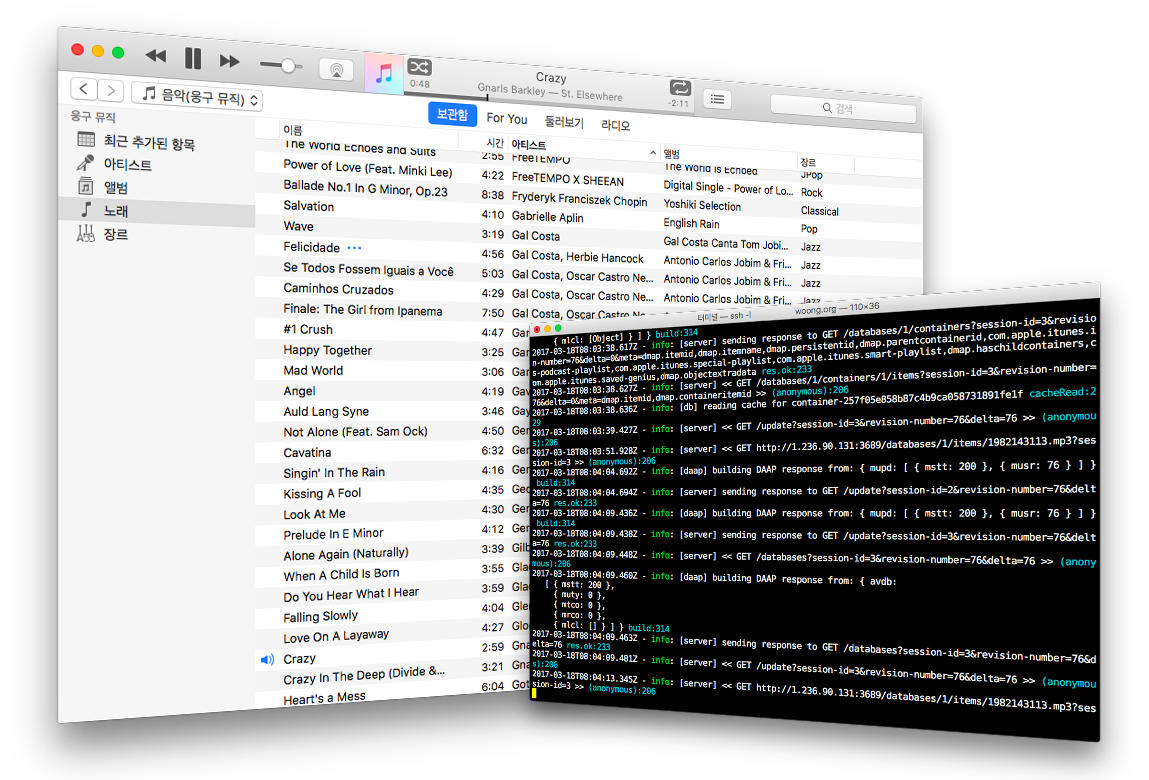This screenshot has height=780, width=1149.
Task: Select the song Power of Love (Feat. Minki Lee)
Action: tap(368, 169)
